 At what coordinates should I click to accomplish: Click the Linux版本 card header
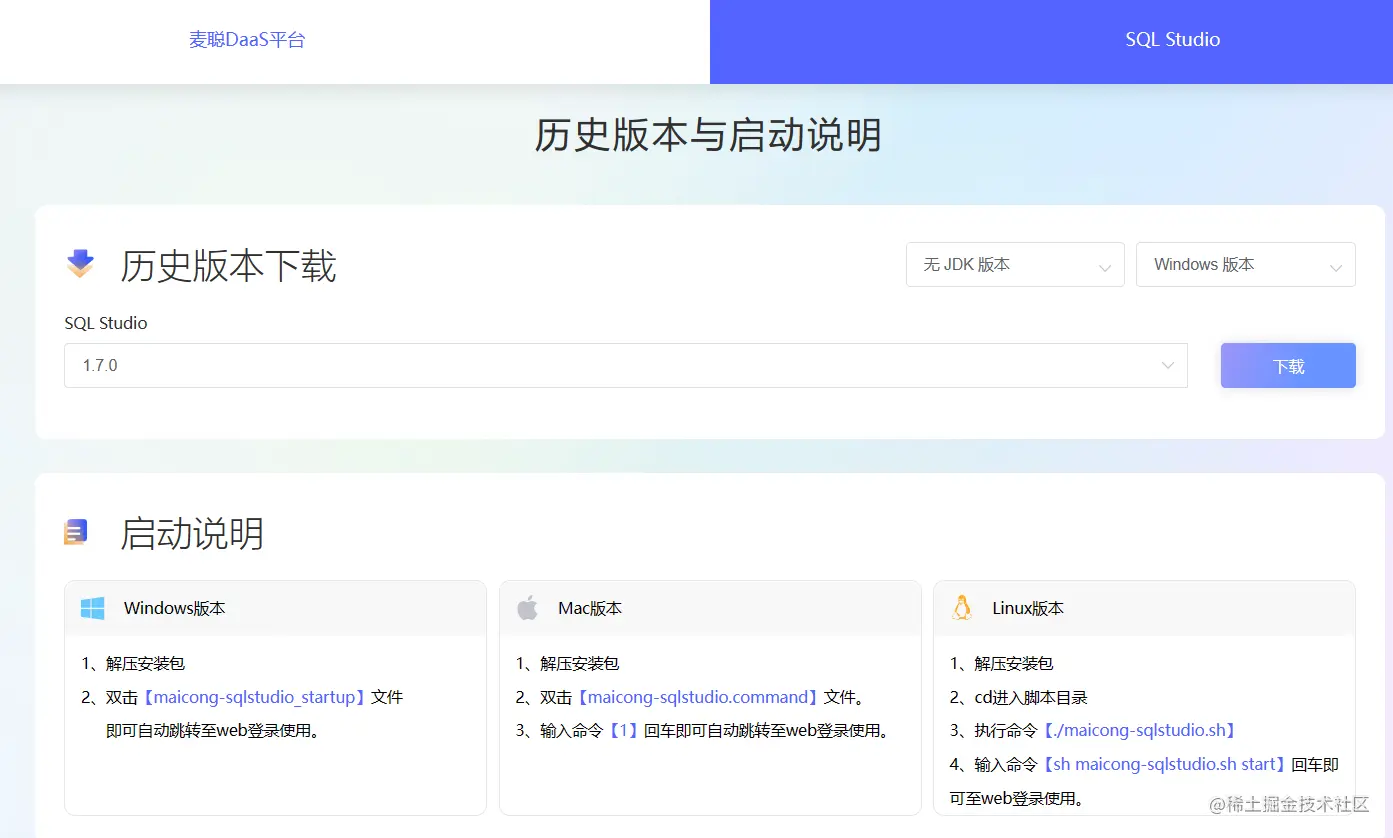coord(1144,608)
